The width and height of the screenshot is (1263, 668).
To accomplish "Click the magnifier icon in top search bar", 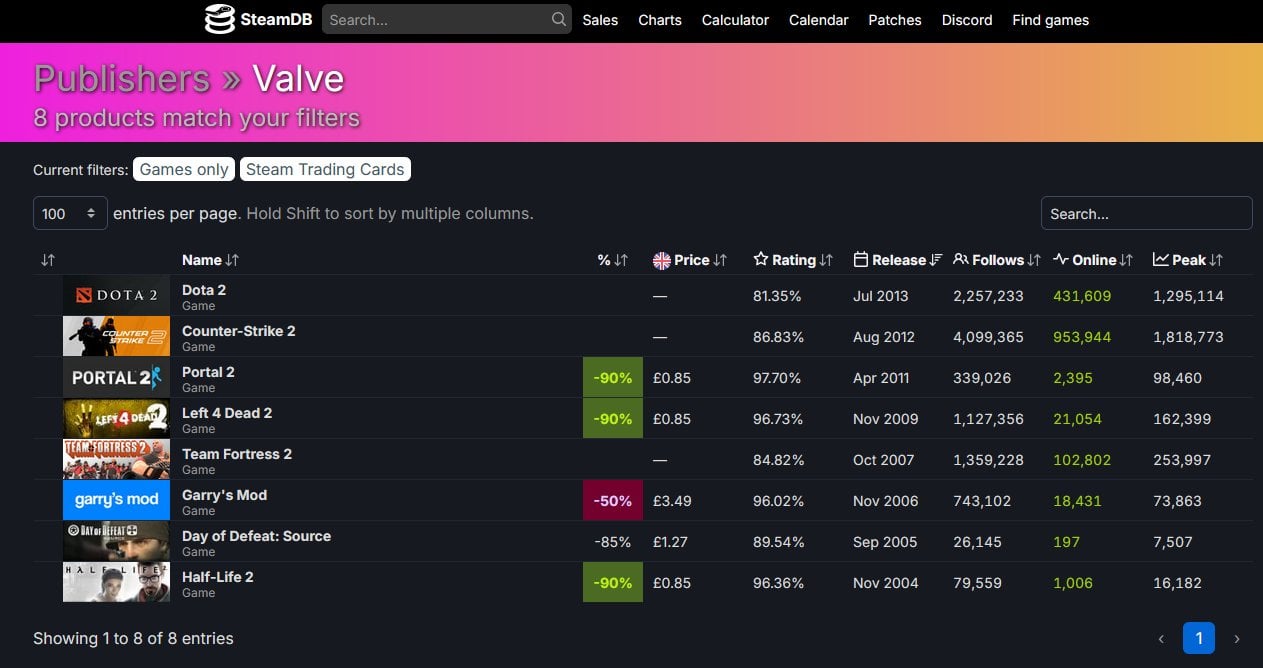I will point(558,19).
